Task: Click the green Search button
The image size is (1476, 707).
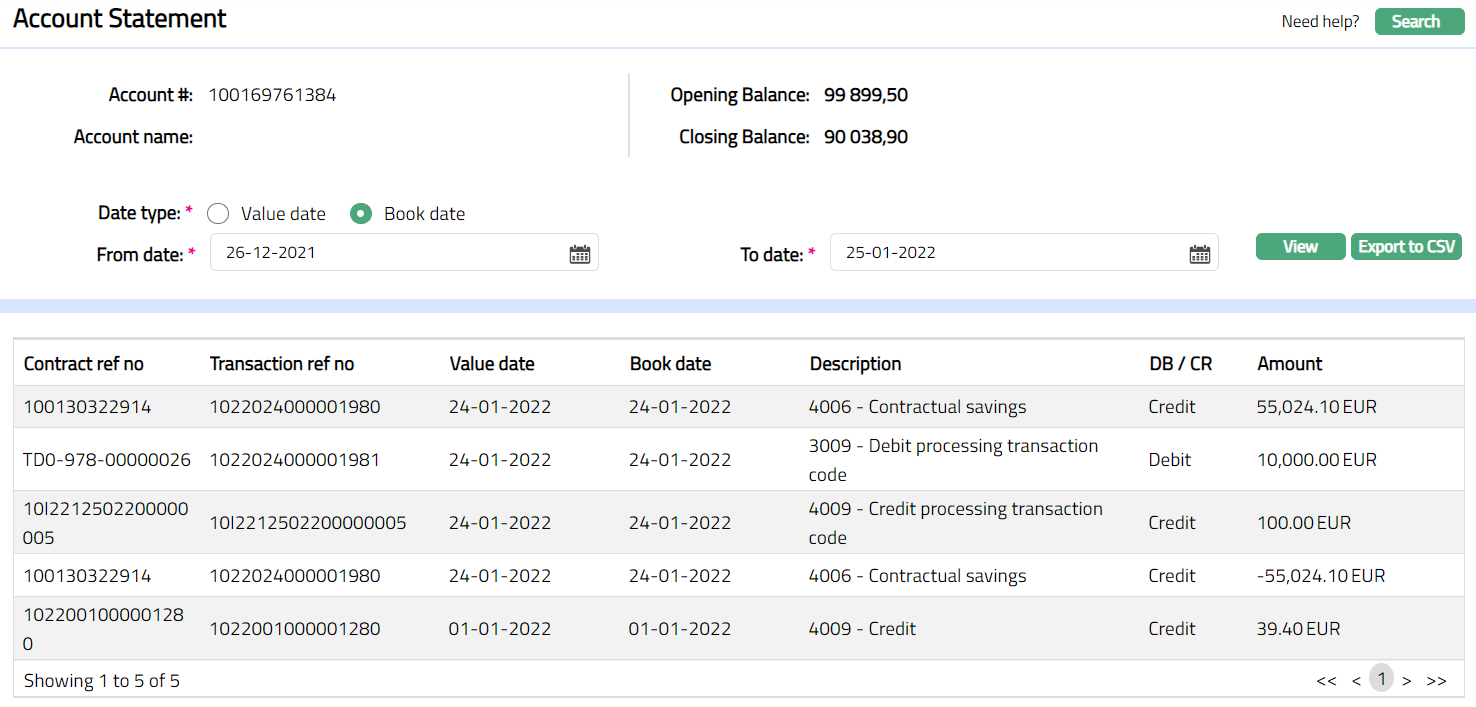Action: 1419,22
